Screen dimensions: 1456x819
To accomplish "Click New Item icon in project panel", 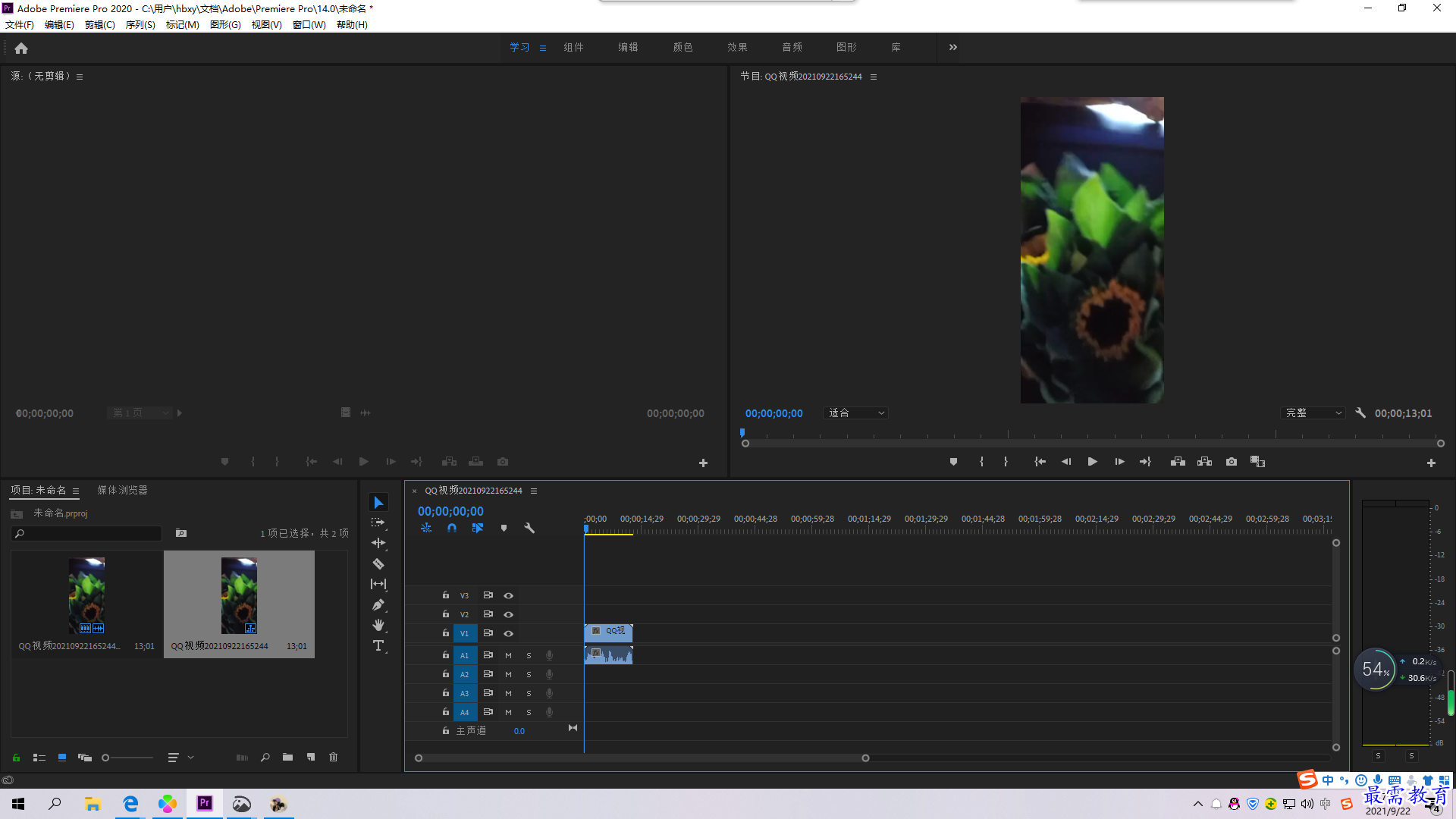I will click(x=311, y=757).
